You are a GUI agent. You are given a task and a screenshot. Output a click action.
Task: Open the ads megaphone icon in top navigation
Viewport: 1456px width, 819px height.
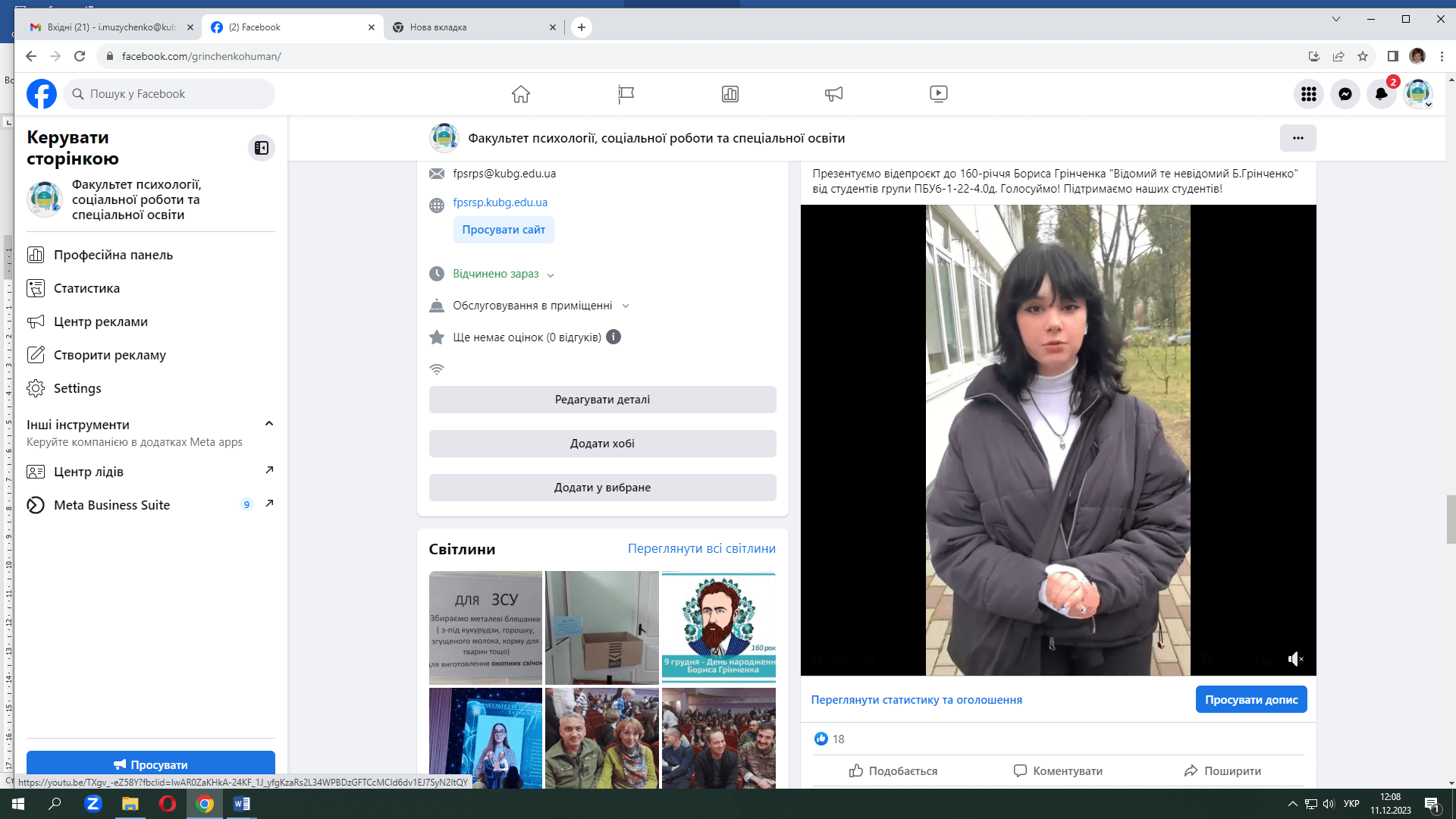coord(833,94)
